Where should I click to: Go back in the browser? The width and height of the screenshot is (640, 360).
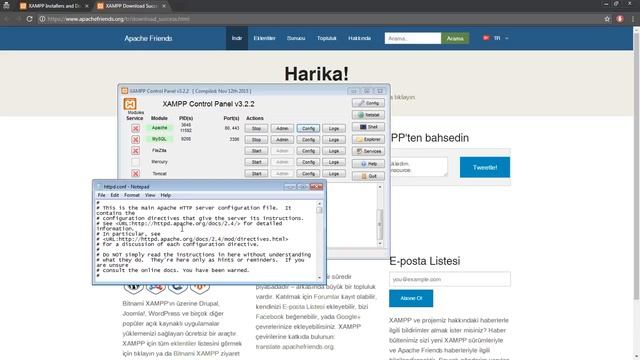click(7, 19)
